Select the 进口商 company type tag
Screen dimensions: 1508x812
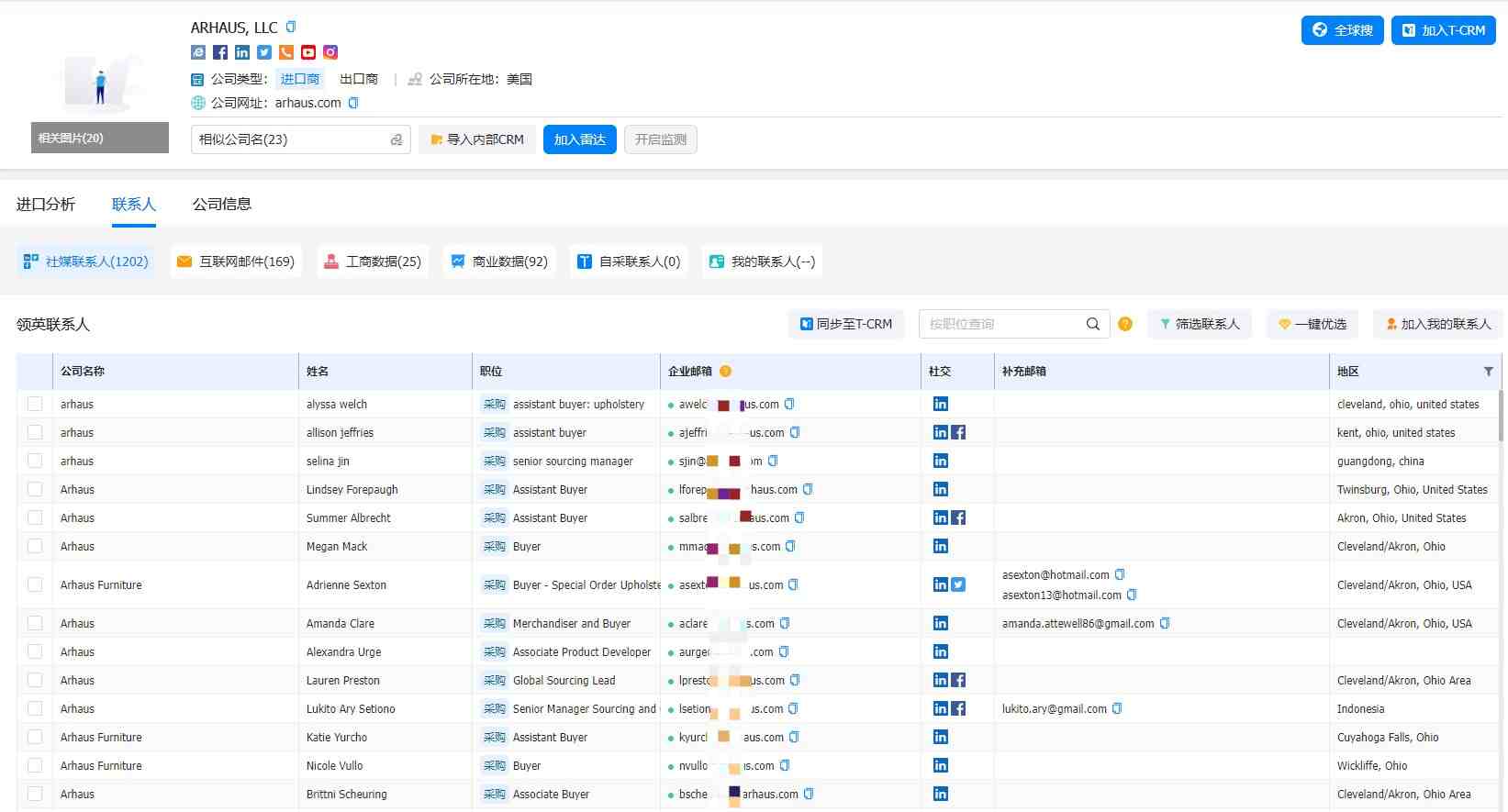coord(300,79)
